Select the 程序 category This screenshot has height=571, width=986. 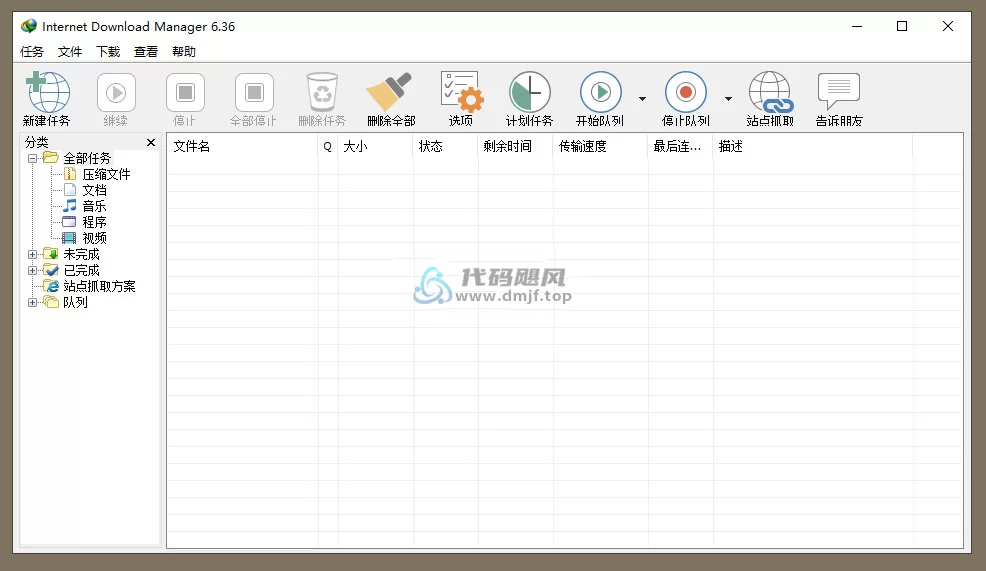click(x=94, y=223)
